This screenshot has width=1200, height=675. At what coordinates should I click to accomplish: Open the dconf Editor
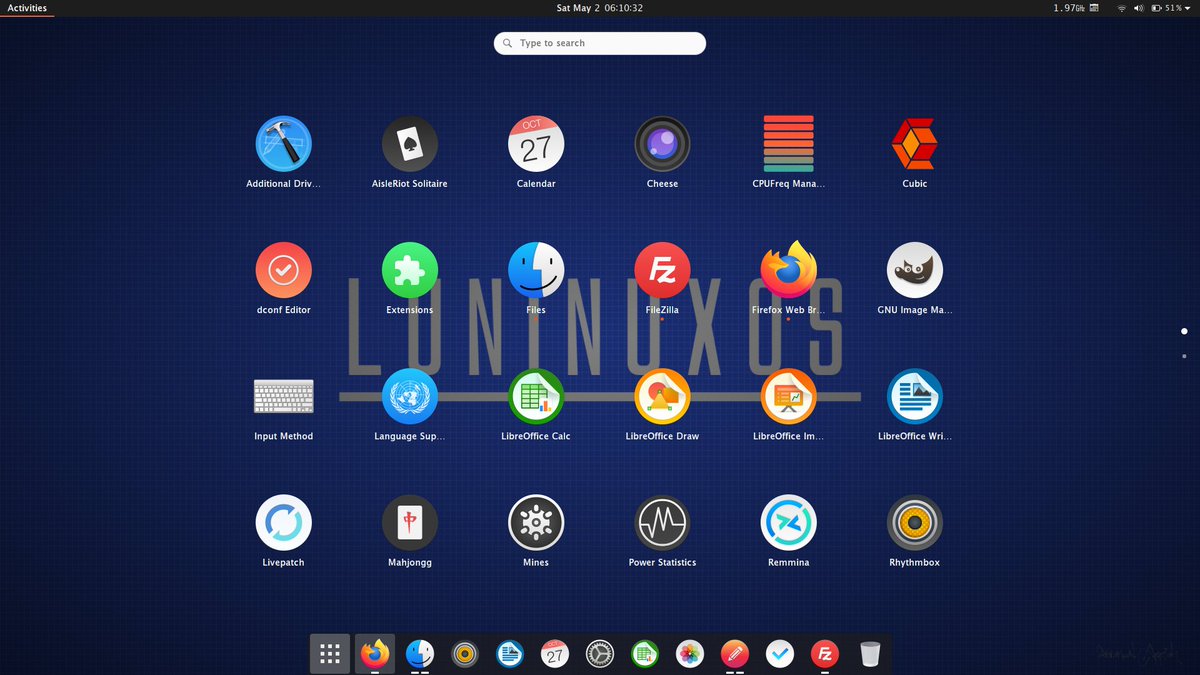[284, 269]
